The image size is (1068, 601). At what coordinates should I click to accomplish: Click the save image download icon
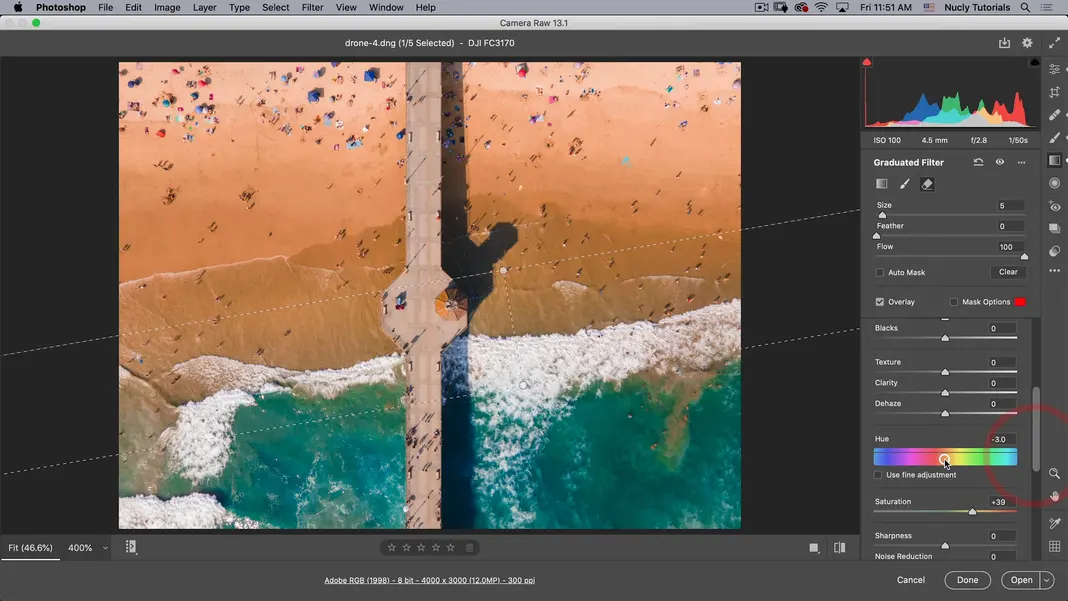1004,43
